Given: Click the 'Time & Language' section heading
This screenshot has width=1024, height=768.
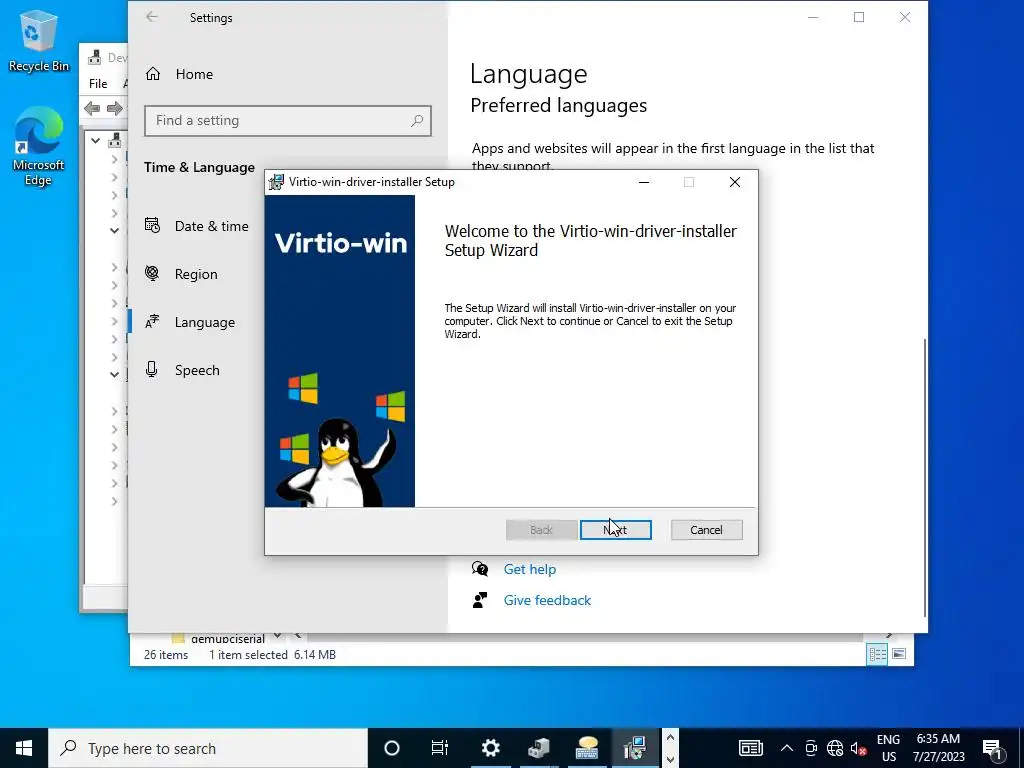Looking at the screenshot, I should click(x=199, y=167).
